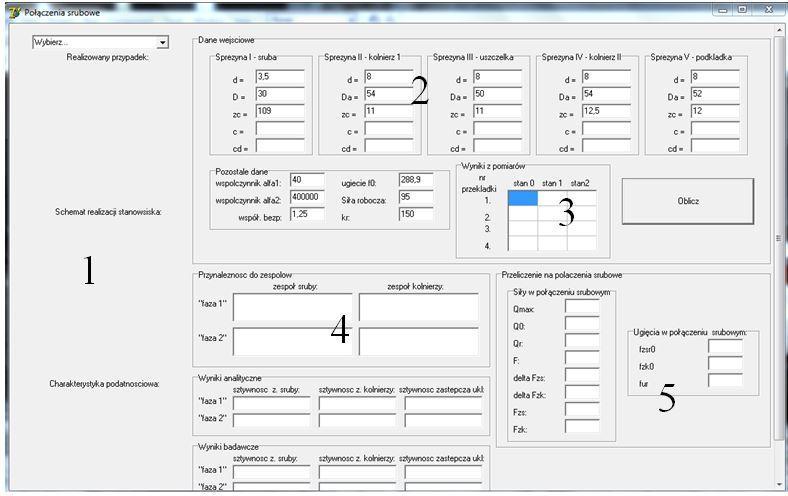Click the Sila robocza field

(x=416, y=197)
